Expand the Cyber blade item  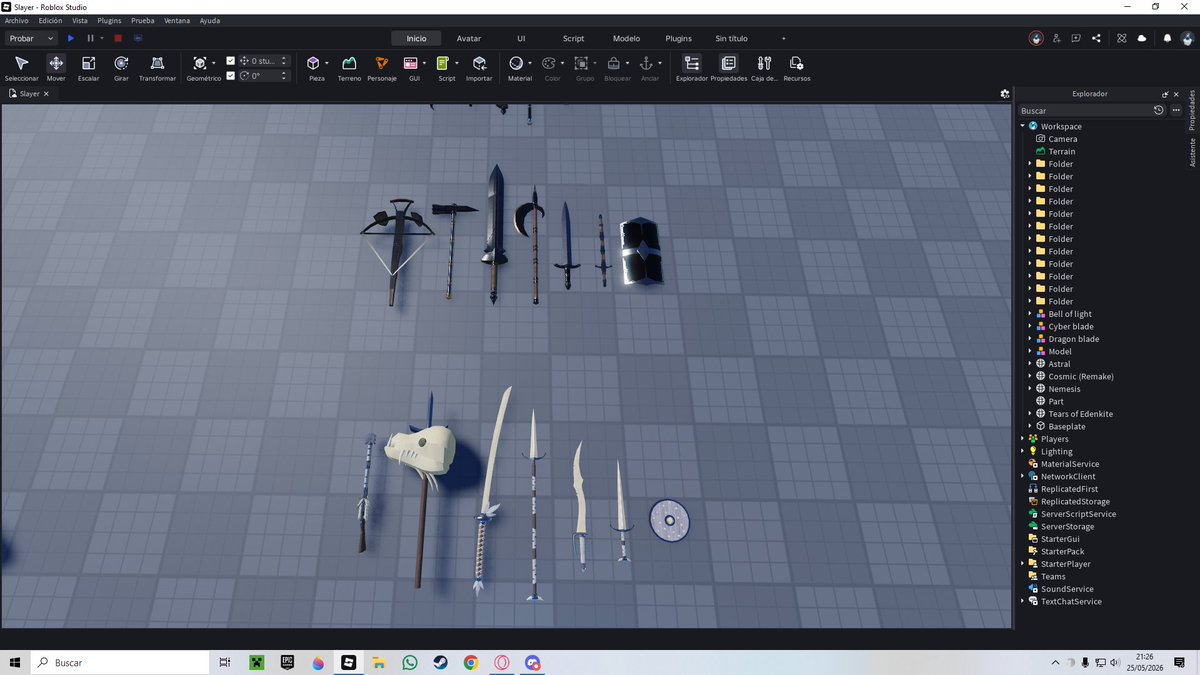tap(1030, 326)
